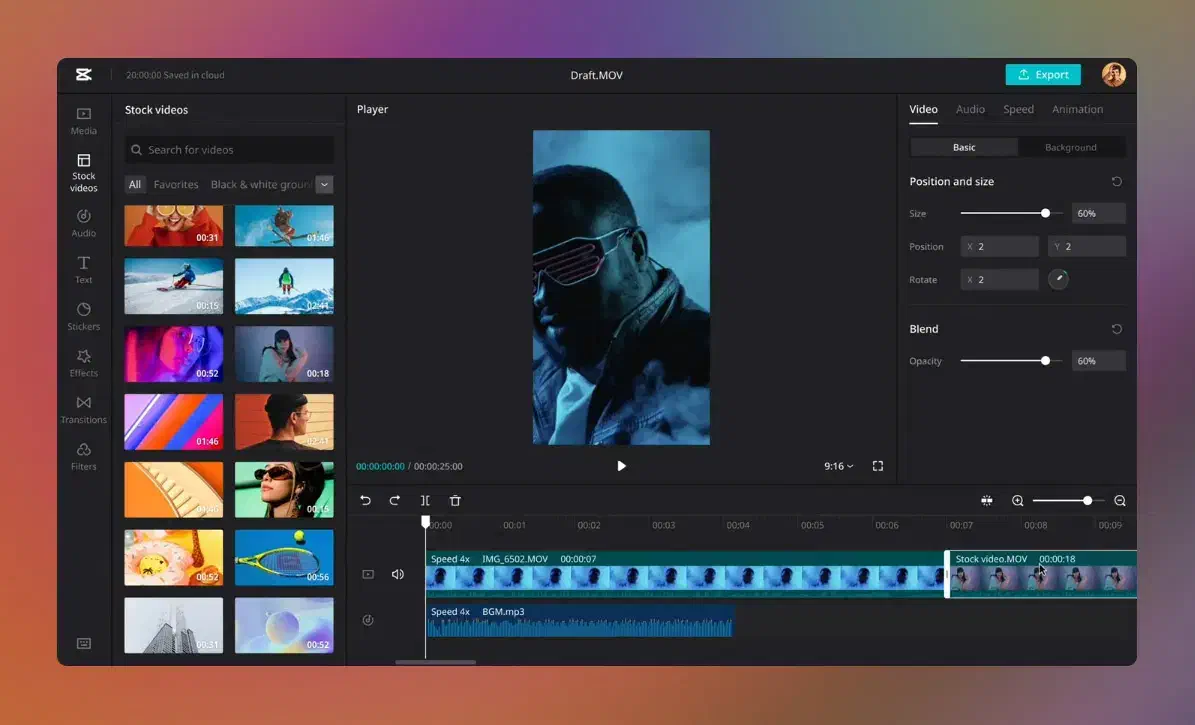
Task: Undo the last edit
Action: click(x=365, y=501)
